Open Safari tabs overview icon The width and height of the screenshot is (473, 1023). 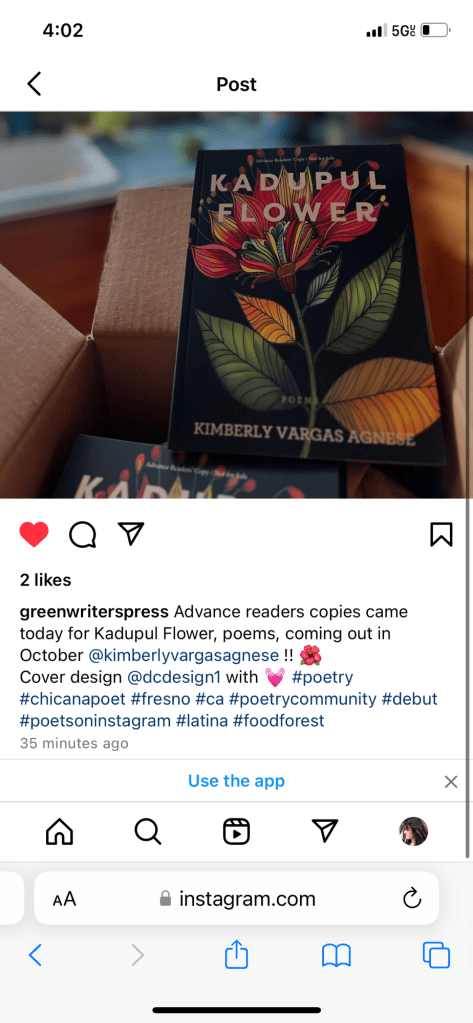436,956
